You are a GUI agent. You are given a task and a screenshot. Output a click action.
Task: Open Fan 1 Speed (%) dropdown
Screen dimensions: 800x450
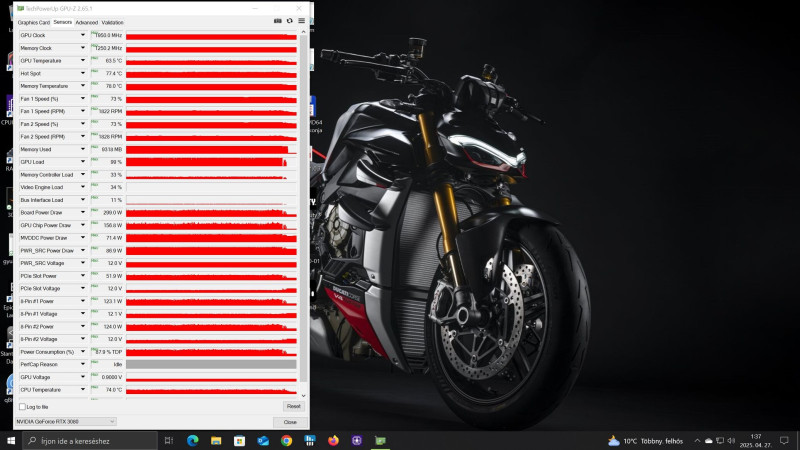point(83,98)
